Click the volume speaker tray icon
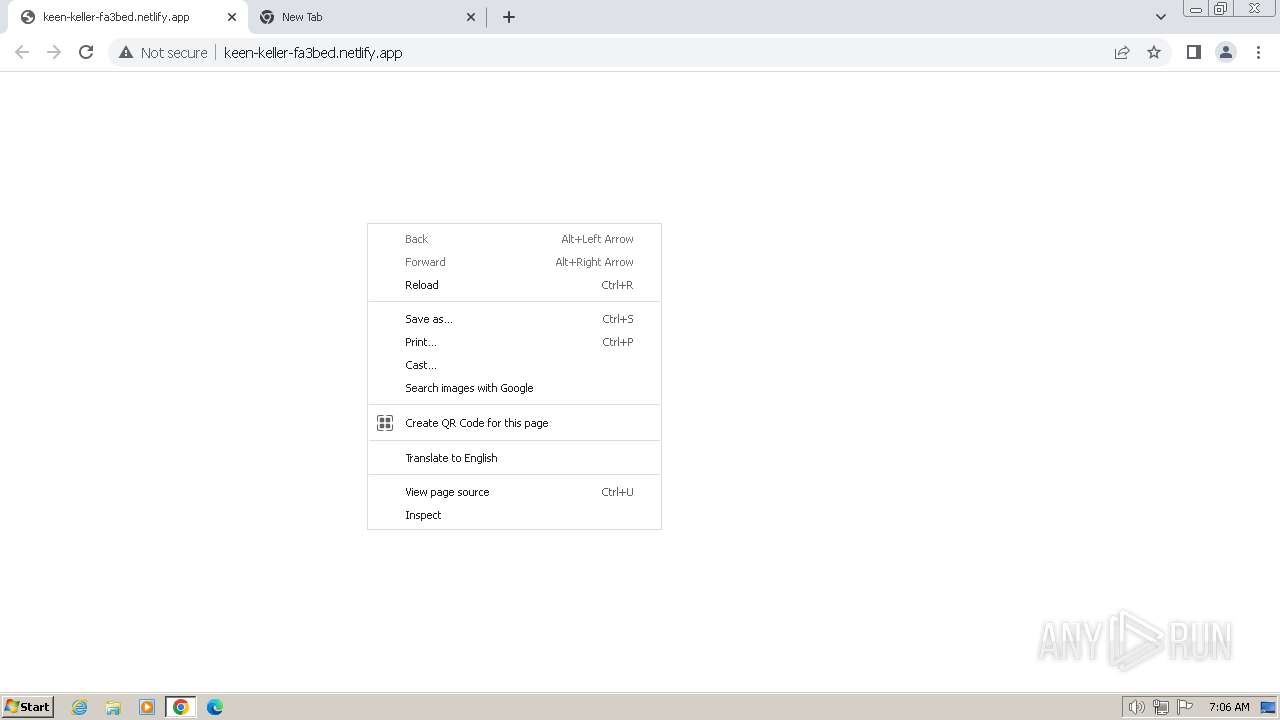Viewport: 1280px width, 720px height. coord(1137,707)
